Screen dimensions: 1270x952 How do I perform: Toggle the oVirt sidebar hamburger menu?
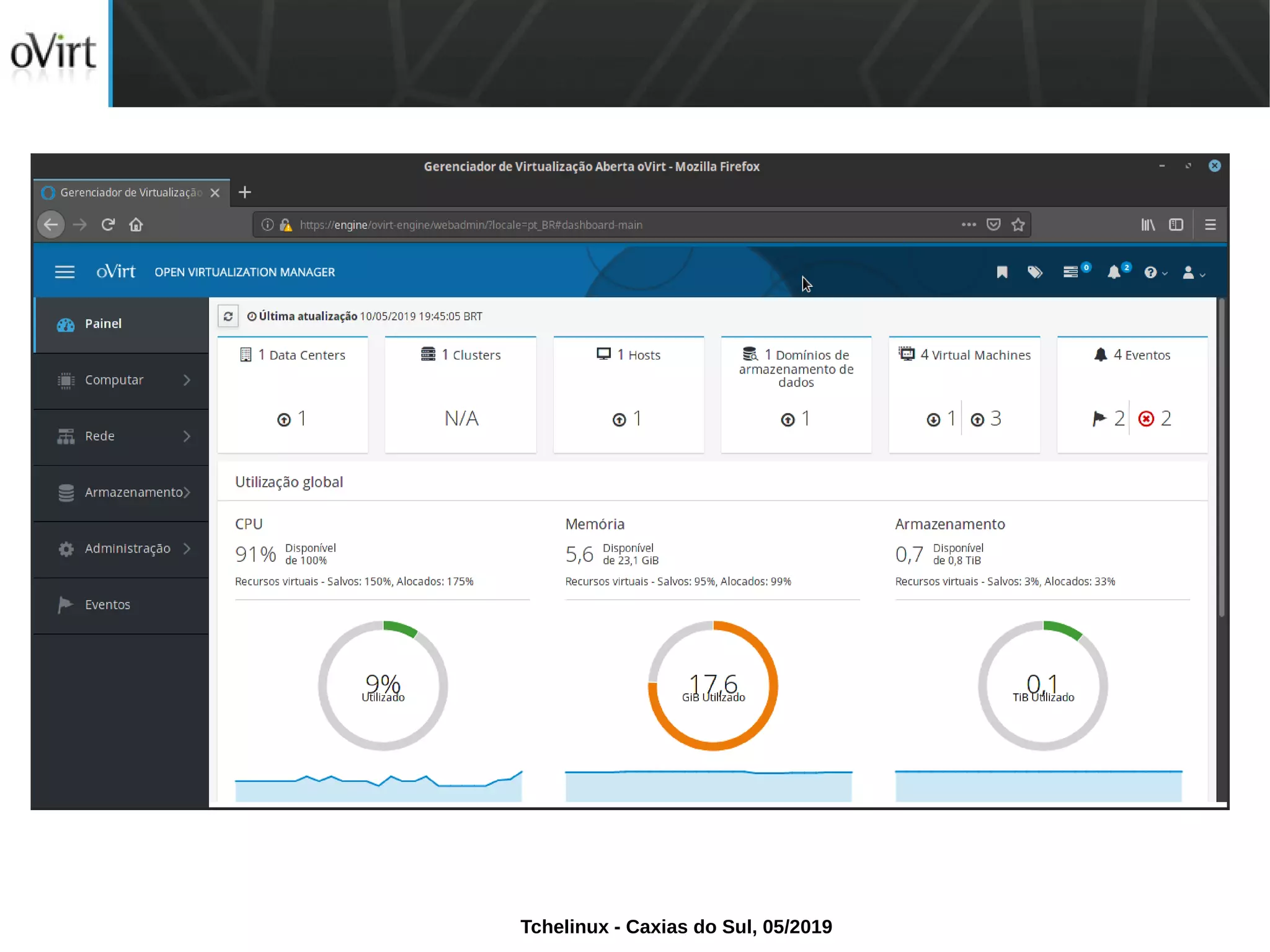click(64, 272)
